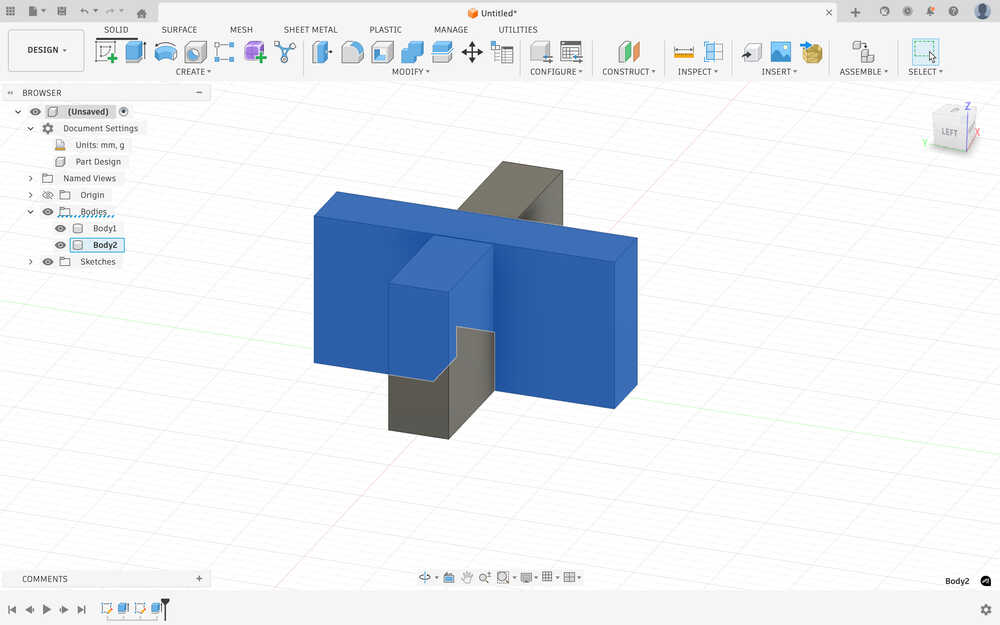Jump to the timeline beginning
Viewport: 1000px width, 625px height.
[x=12, y=609]
